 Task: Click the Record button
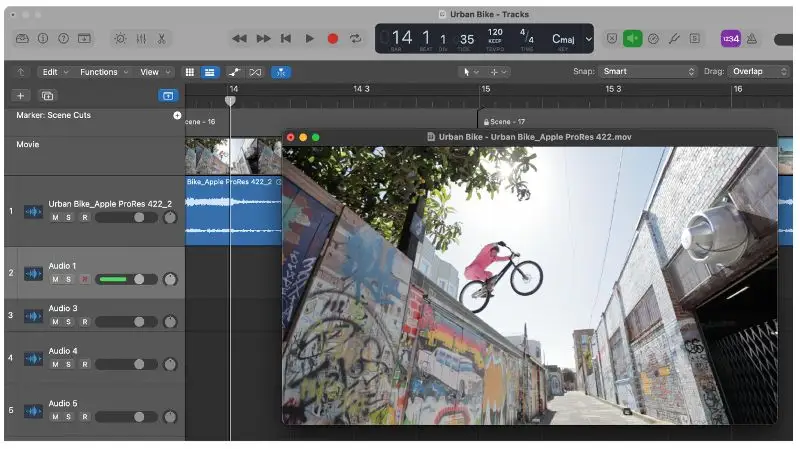333,39
